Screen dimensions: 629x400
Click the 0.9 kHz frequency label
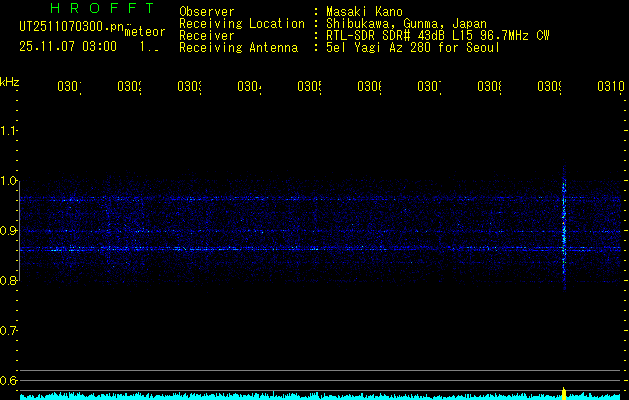[8, 231]
